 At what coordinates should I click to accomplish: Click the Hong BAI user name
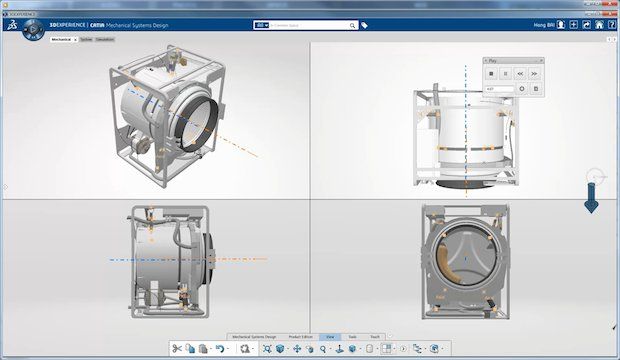(x=544, y=25)
